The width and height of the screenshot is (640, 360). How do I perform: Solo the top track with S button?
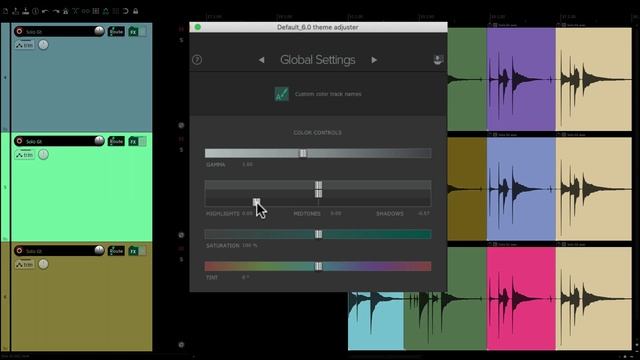(181, 40)
